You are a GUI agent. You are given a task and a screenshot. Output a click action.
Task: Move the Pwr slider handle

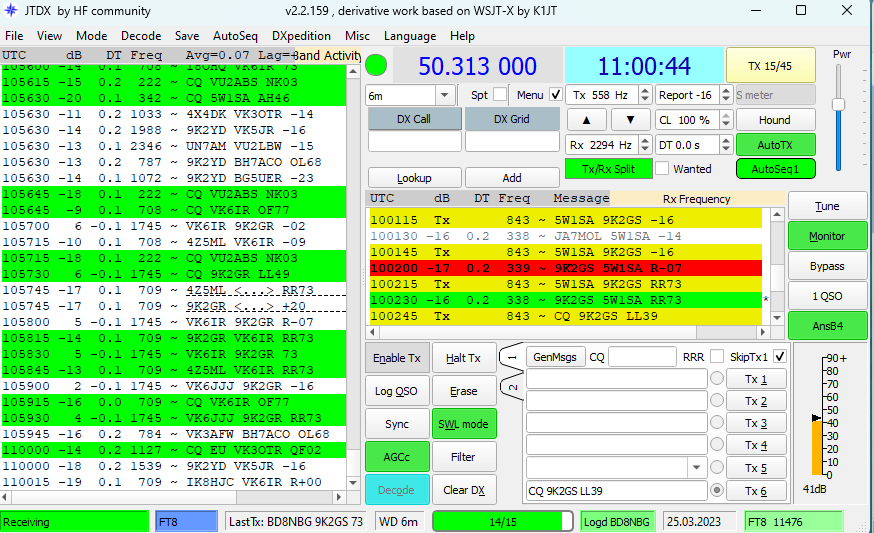click(838, 104)
